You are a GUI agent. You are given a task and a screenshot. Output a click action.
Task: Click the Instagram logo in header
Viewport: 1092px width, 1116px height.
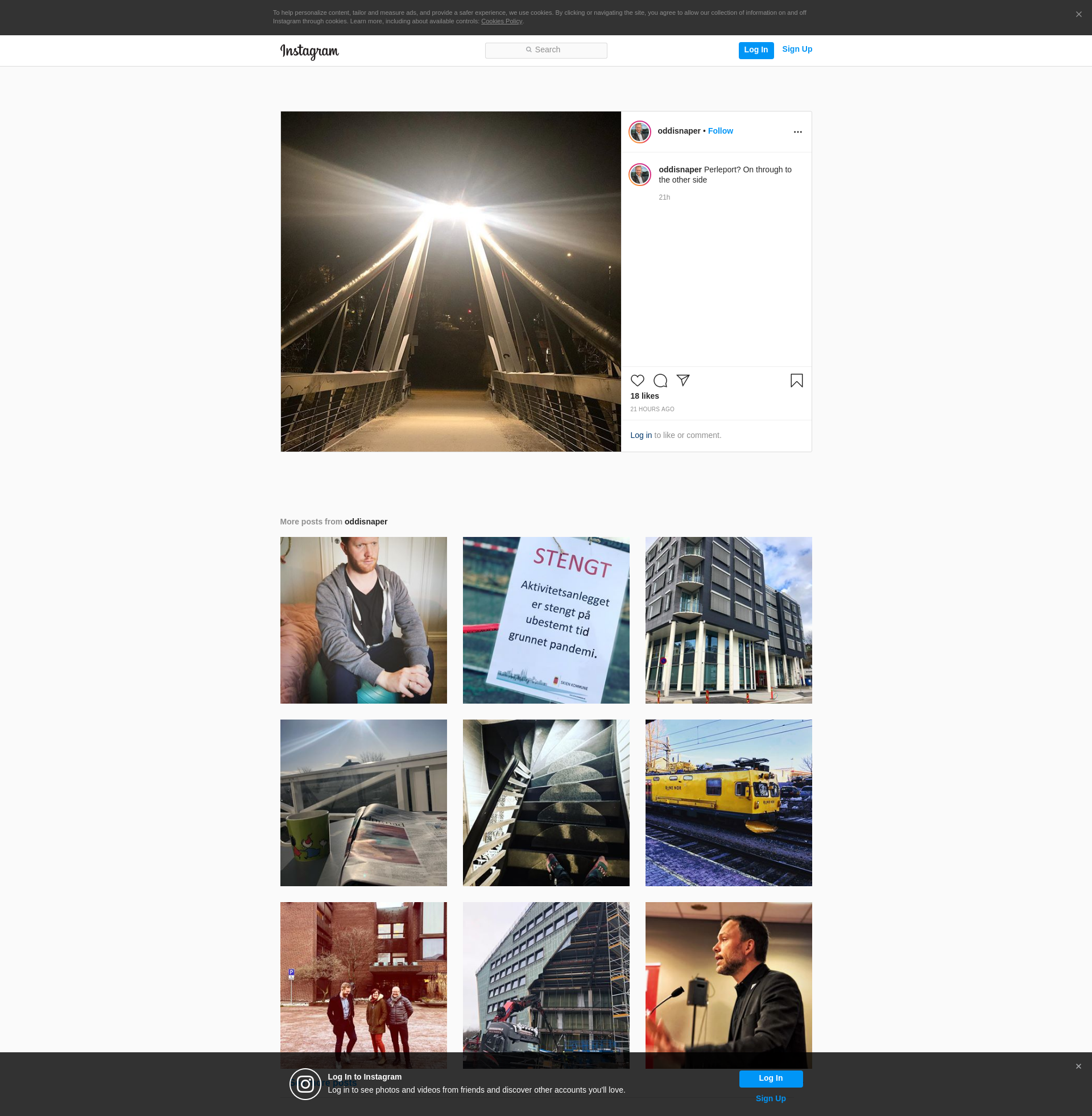point(309,51)
